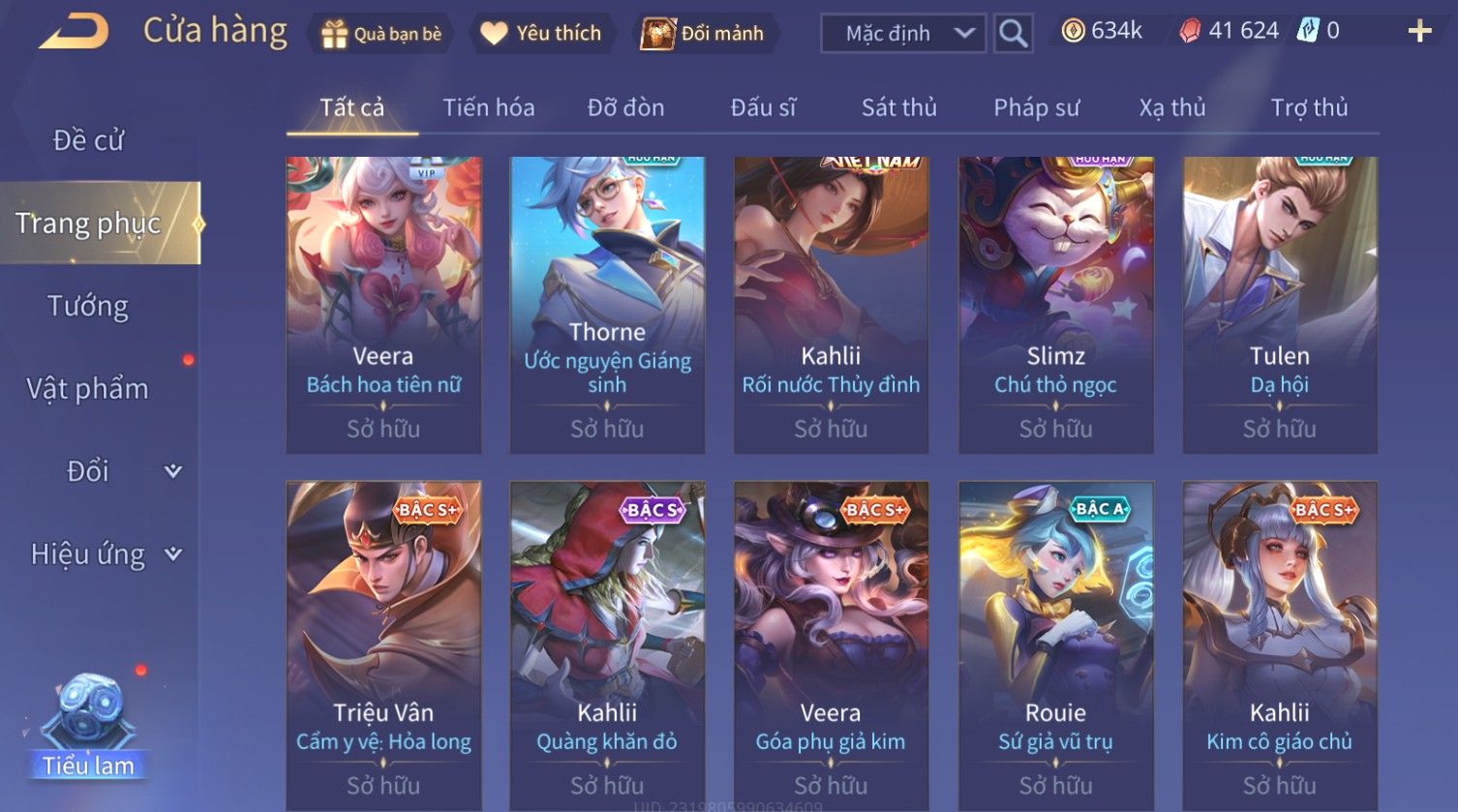Click the plus icon to add currency
The height and width of the screenshot is (812, 1458).
point(1419,32)
